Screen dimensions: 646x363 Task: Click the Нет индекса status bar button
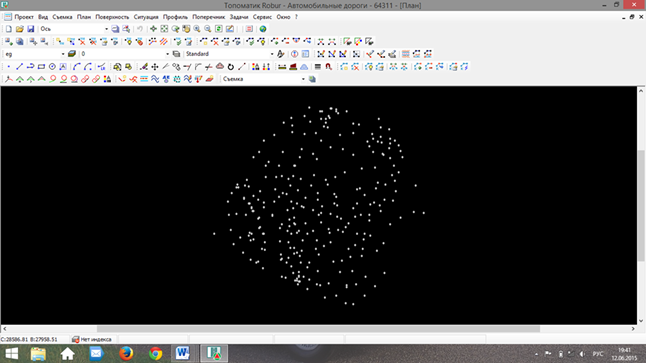click(91, 340)
